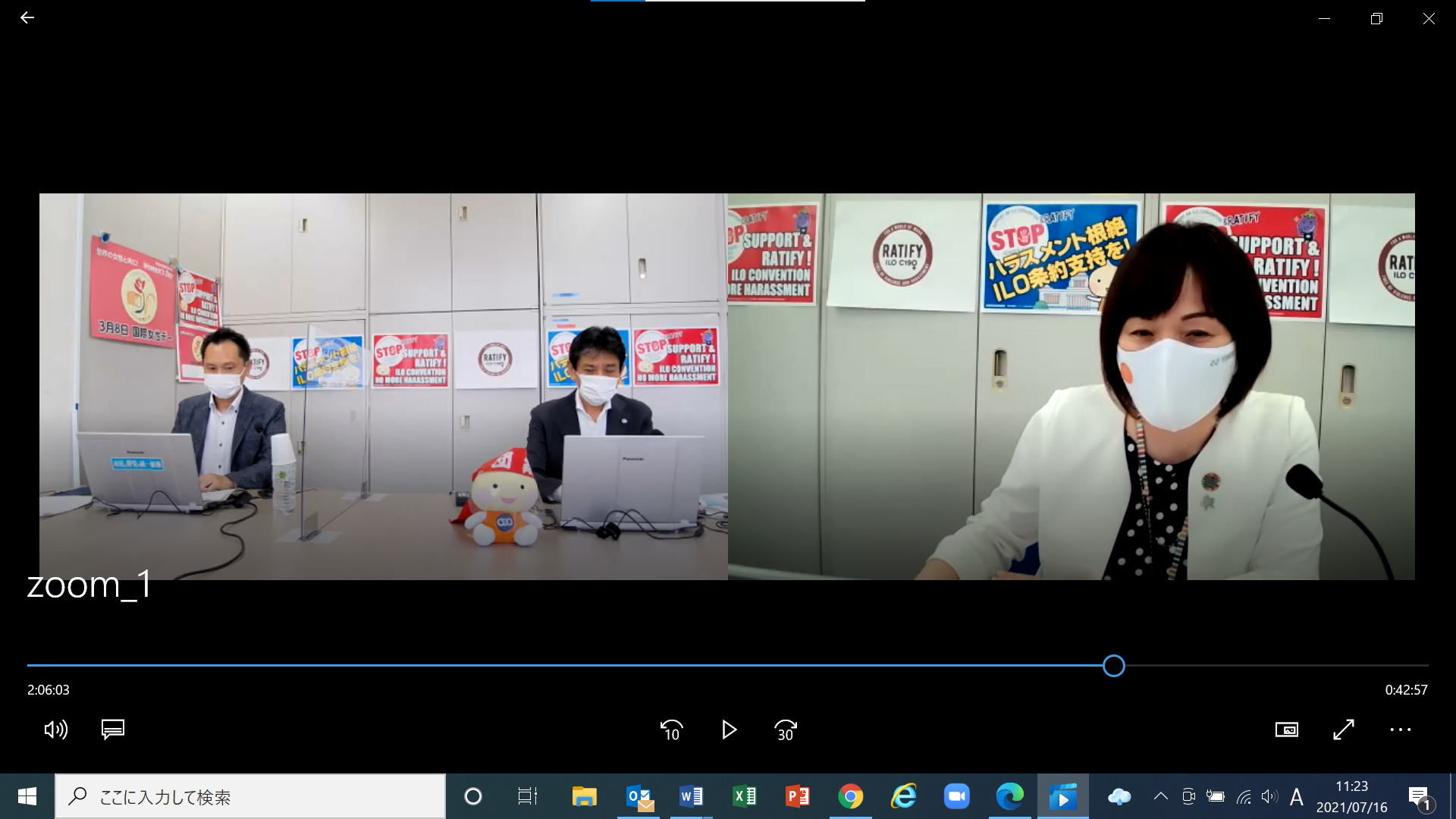The height and width of the screenshot is (819, 1456).
Task: Open the system volume tray icon
Action: pyautogui.click(x=1269, y=796)
